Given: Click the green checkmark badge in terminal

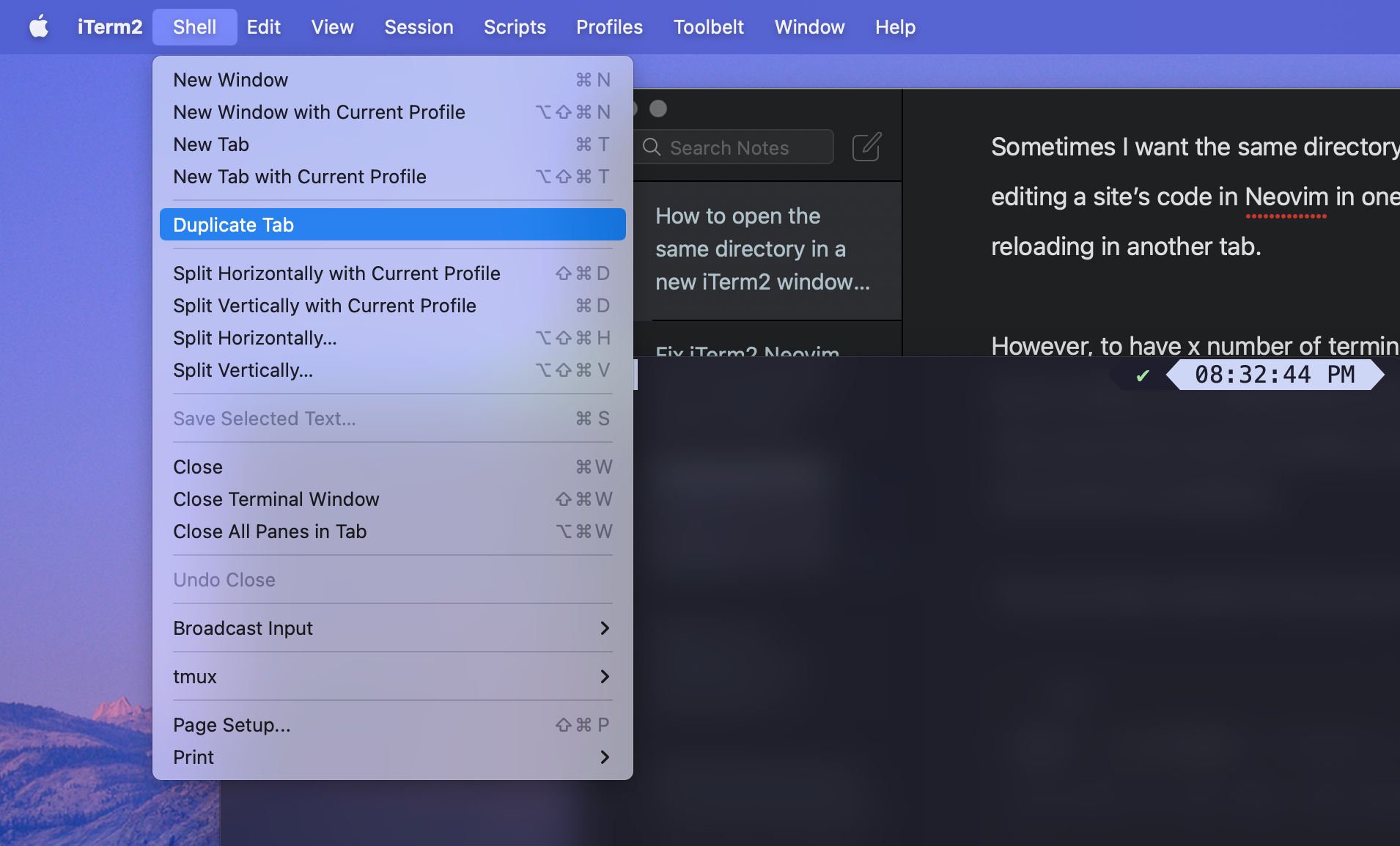Looking at the screenshot, I should pyautogui.click(x=1142, y=375).
